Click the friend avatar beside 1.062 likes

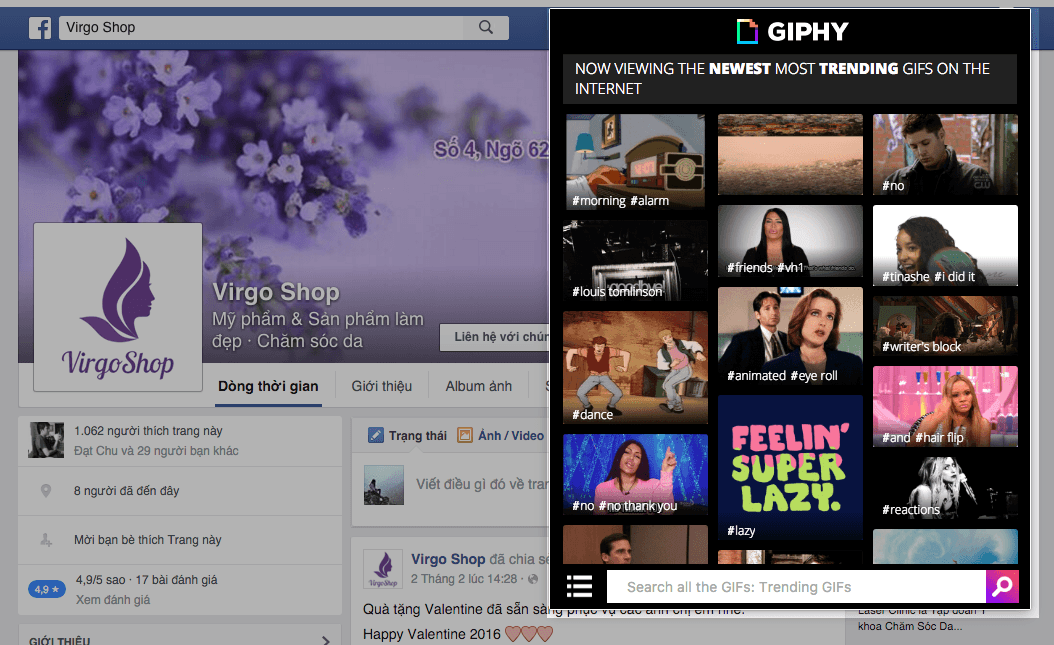click(x=46, y=440)
